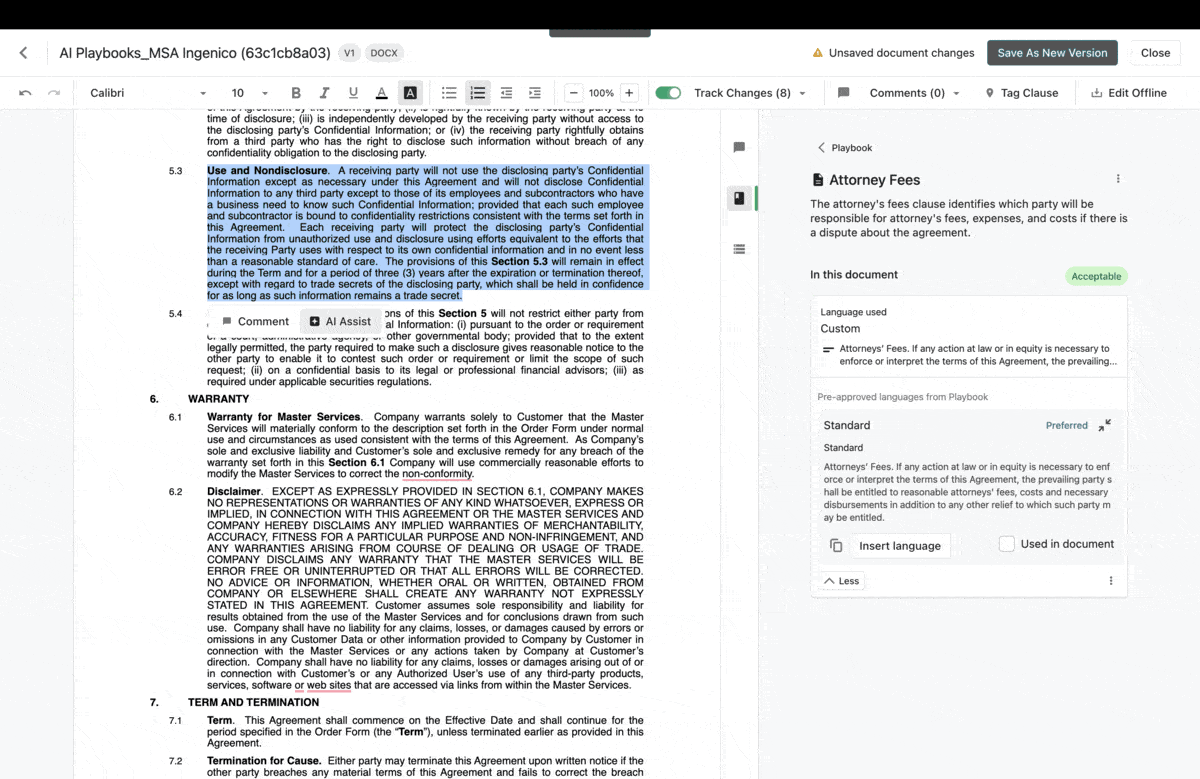The height and width of the screenshot is (779, 1200).
Task: Click the Save As New Version button
Action: pyautogui.click(x=1052, y=53)
